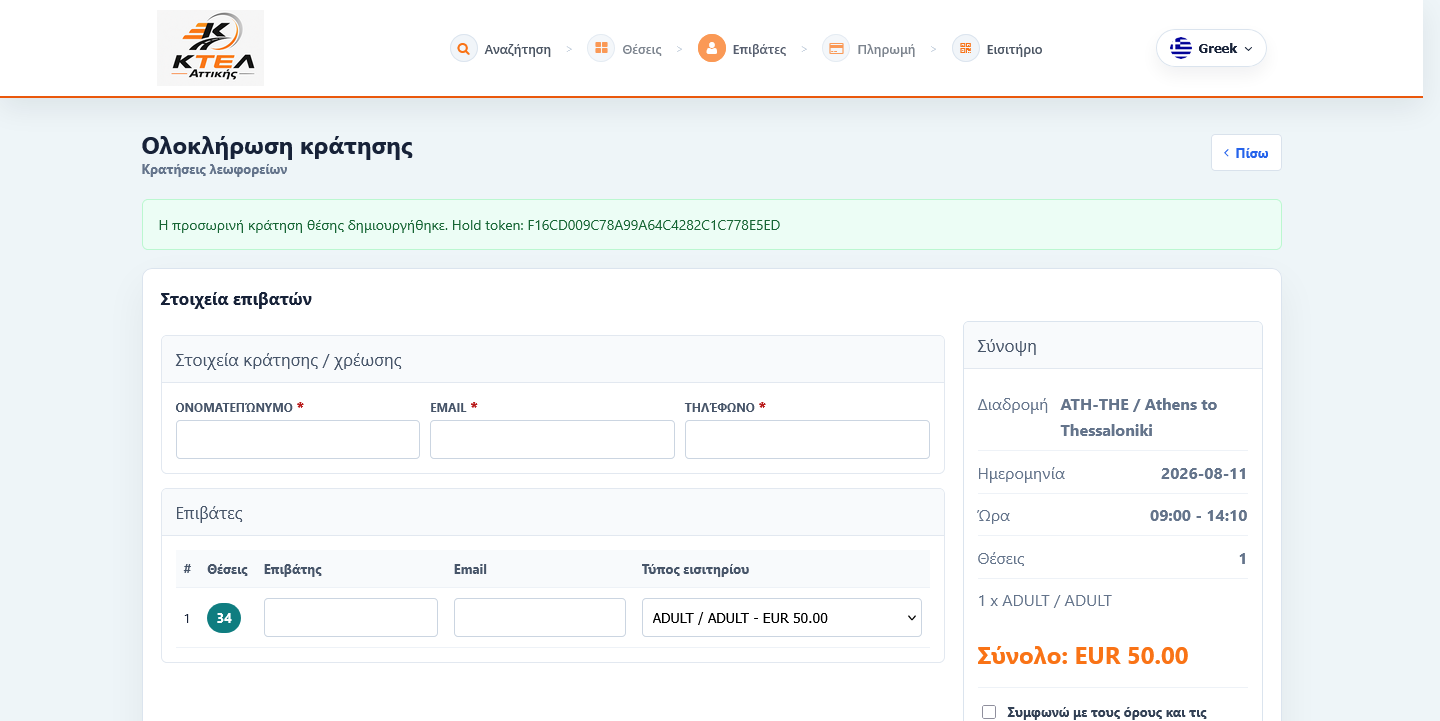Click the ticket QR step icon
Image resolution: width=1440 pixels, height=721 pixels.
pos(965,48)
